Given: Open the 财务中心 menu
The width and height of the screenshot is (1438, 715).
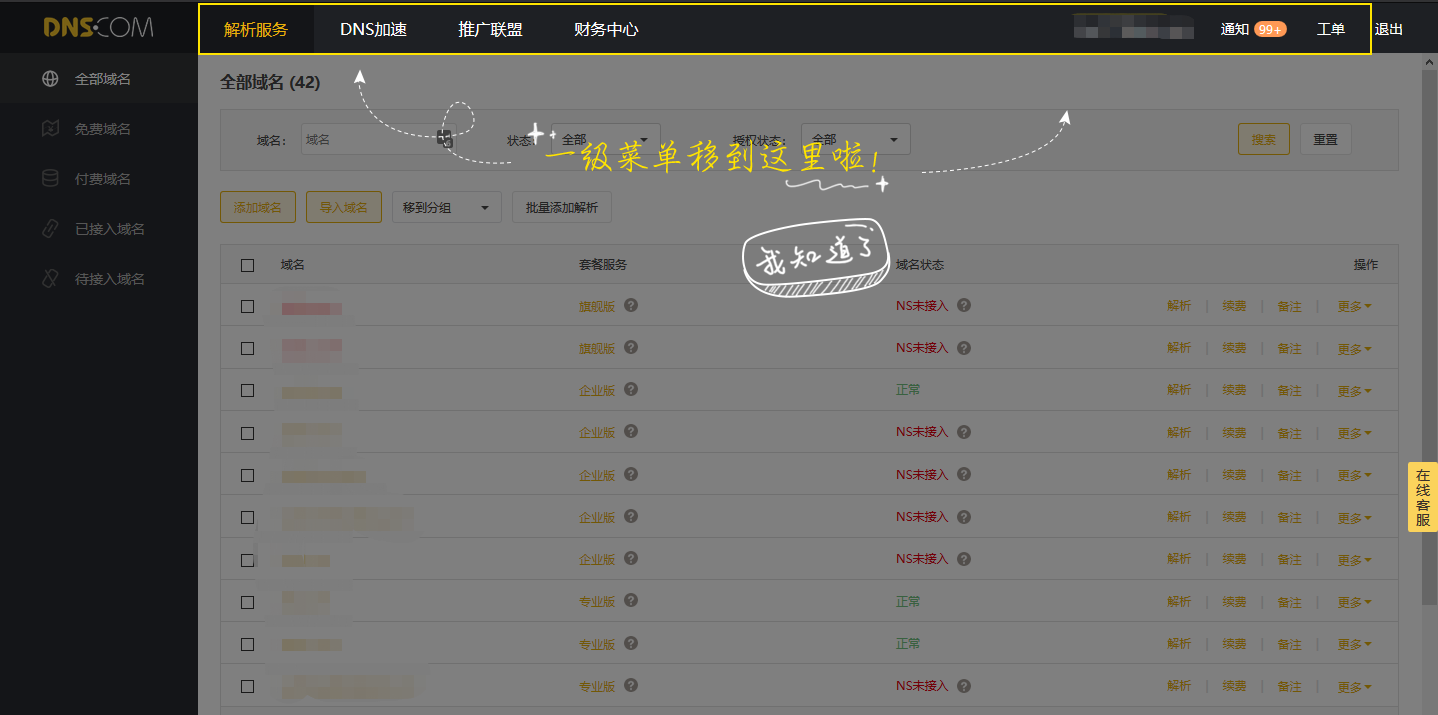Looking at the screenshot, I should pos(606,30).
